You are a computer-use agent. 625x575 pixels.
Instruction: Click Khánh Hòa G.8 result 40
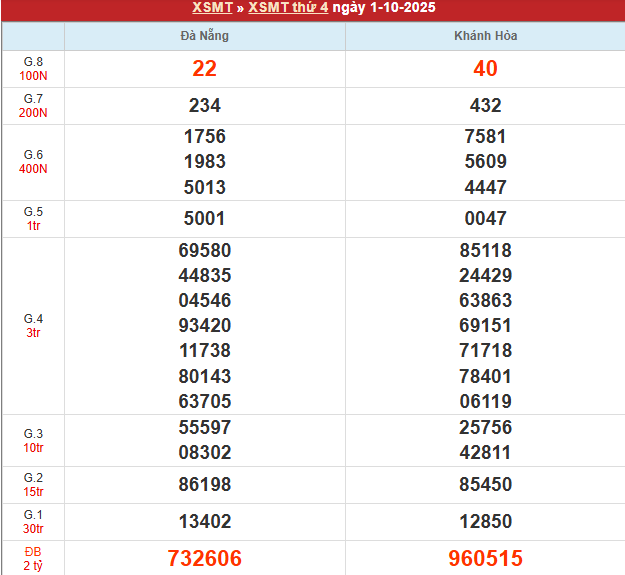click(x=485, y=69)
